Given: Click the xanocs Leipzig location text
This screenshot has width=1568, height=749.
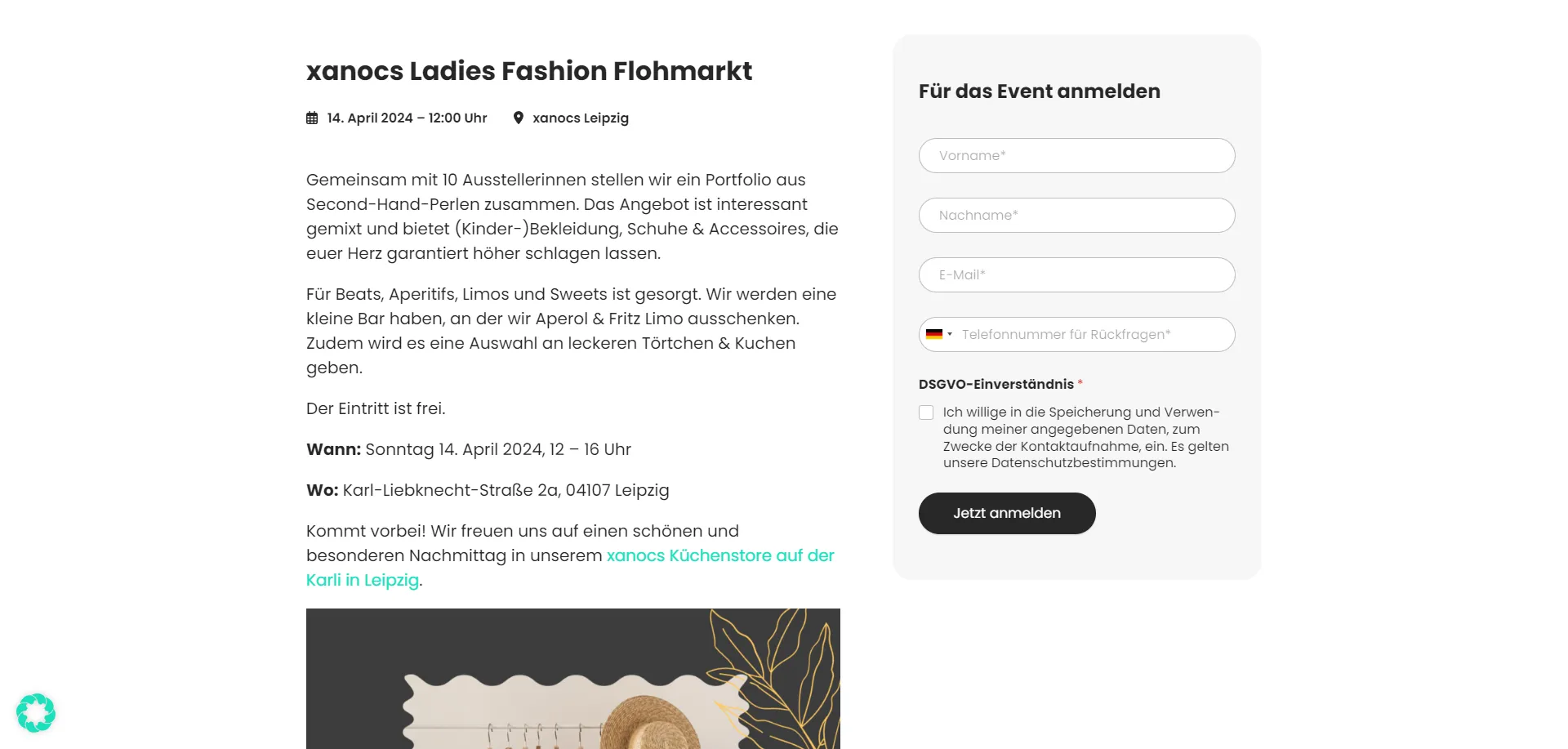Looking at the screenshot, I should coord(581,118).
